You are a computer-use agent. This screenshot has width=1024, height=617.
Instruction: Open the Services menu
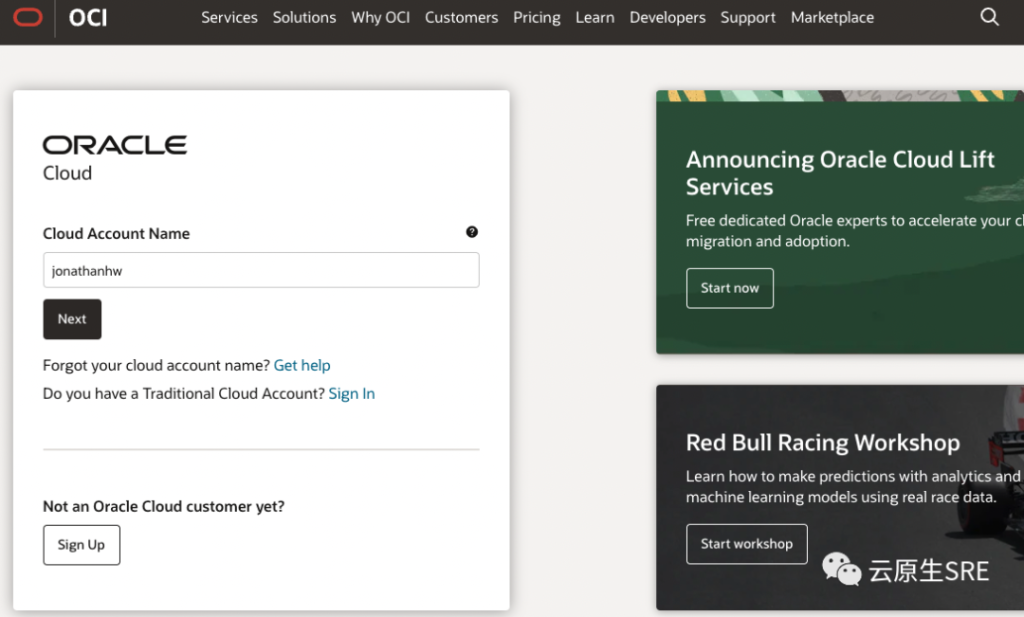coord(229,18)
